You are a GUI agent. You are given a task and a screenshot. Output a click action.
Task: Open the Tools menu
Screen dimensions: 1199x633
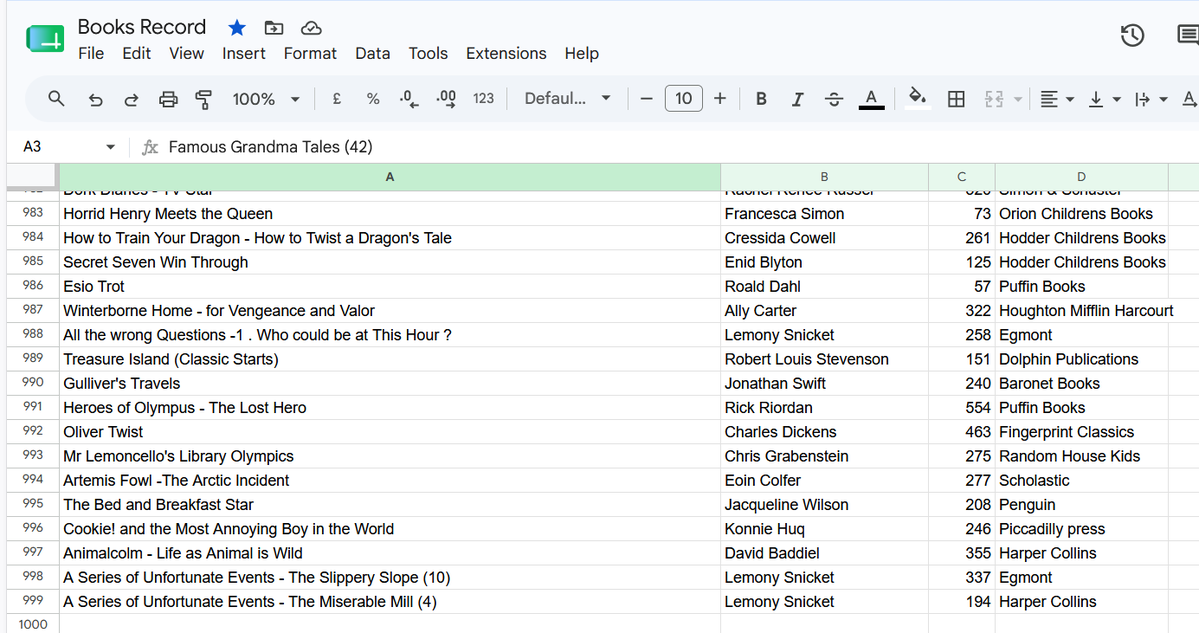[427, 54]
